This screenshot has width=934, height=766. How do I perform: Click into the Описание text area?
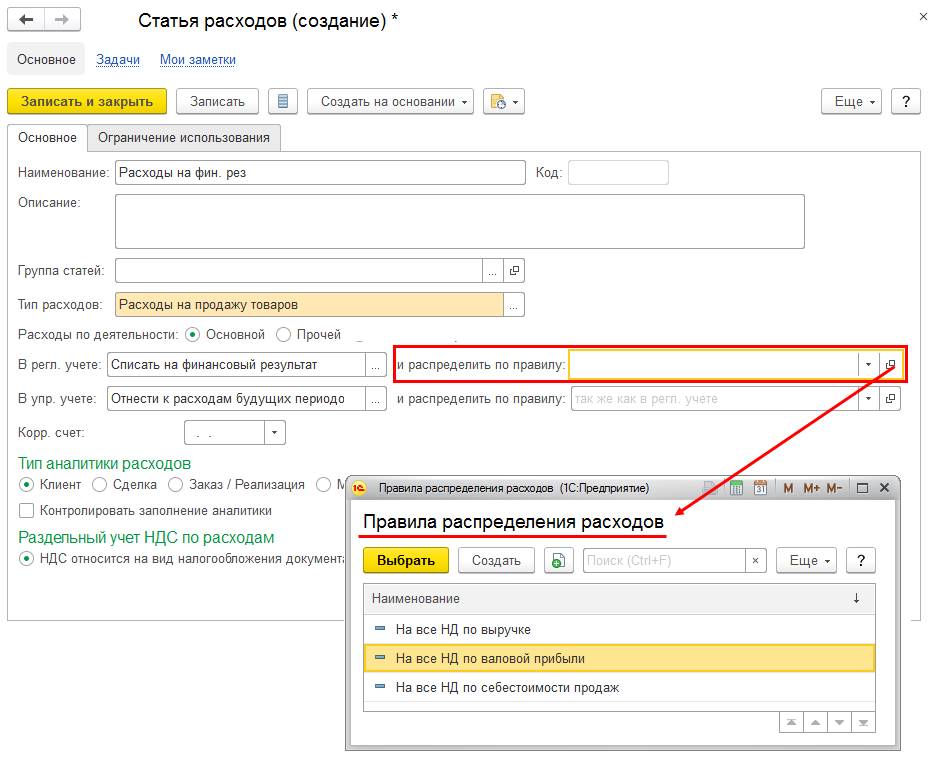click(x=459, y=222)
